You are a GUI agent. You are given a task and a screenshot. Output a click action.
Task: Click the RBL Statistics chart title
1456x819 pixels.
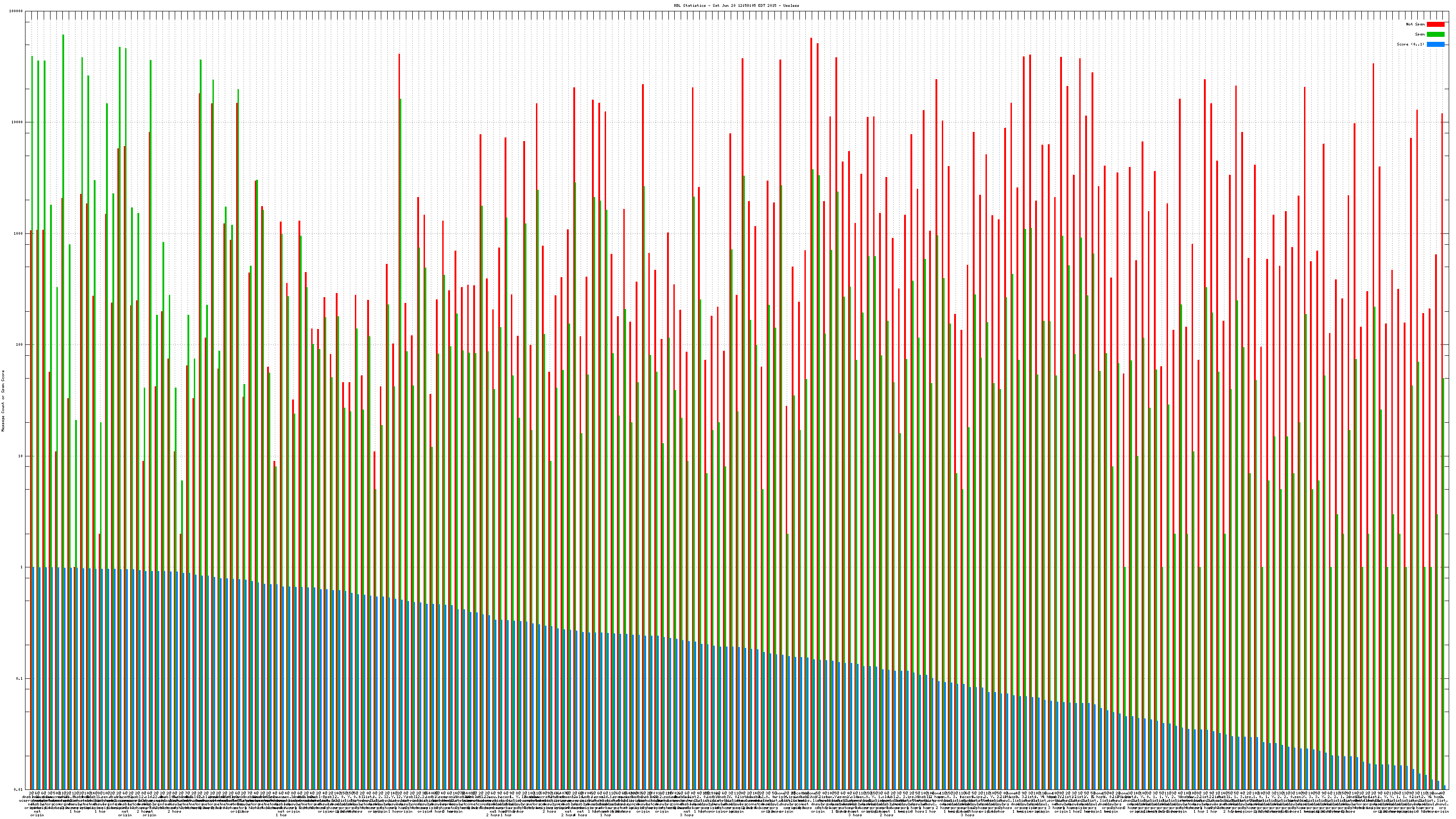[737, 5]
